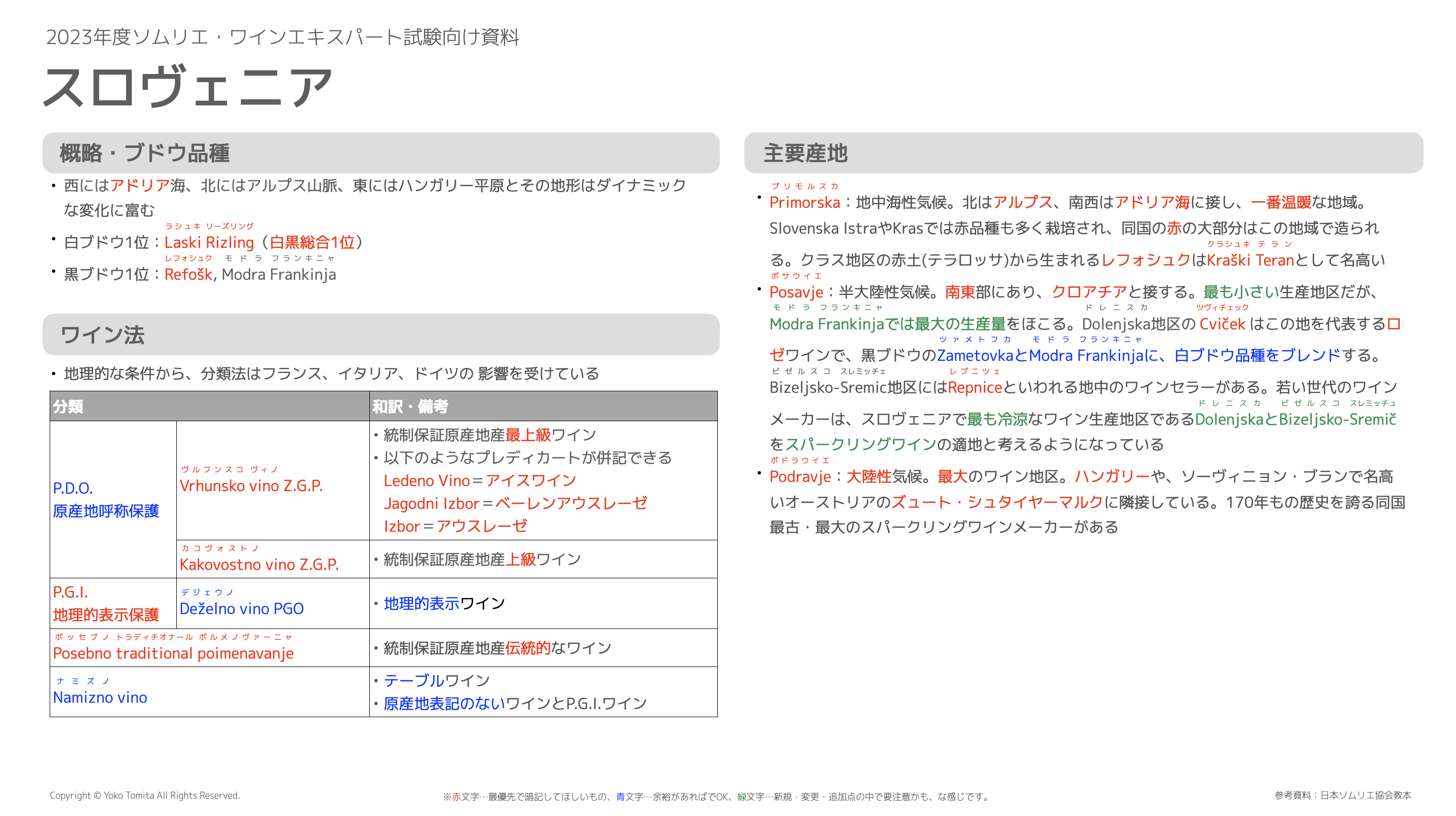
Task: Click the Refošk grape name
Action: (x=188, y=274)
